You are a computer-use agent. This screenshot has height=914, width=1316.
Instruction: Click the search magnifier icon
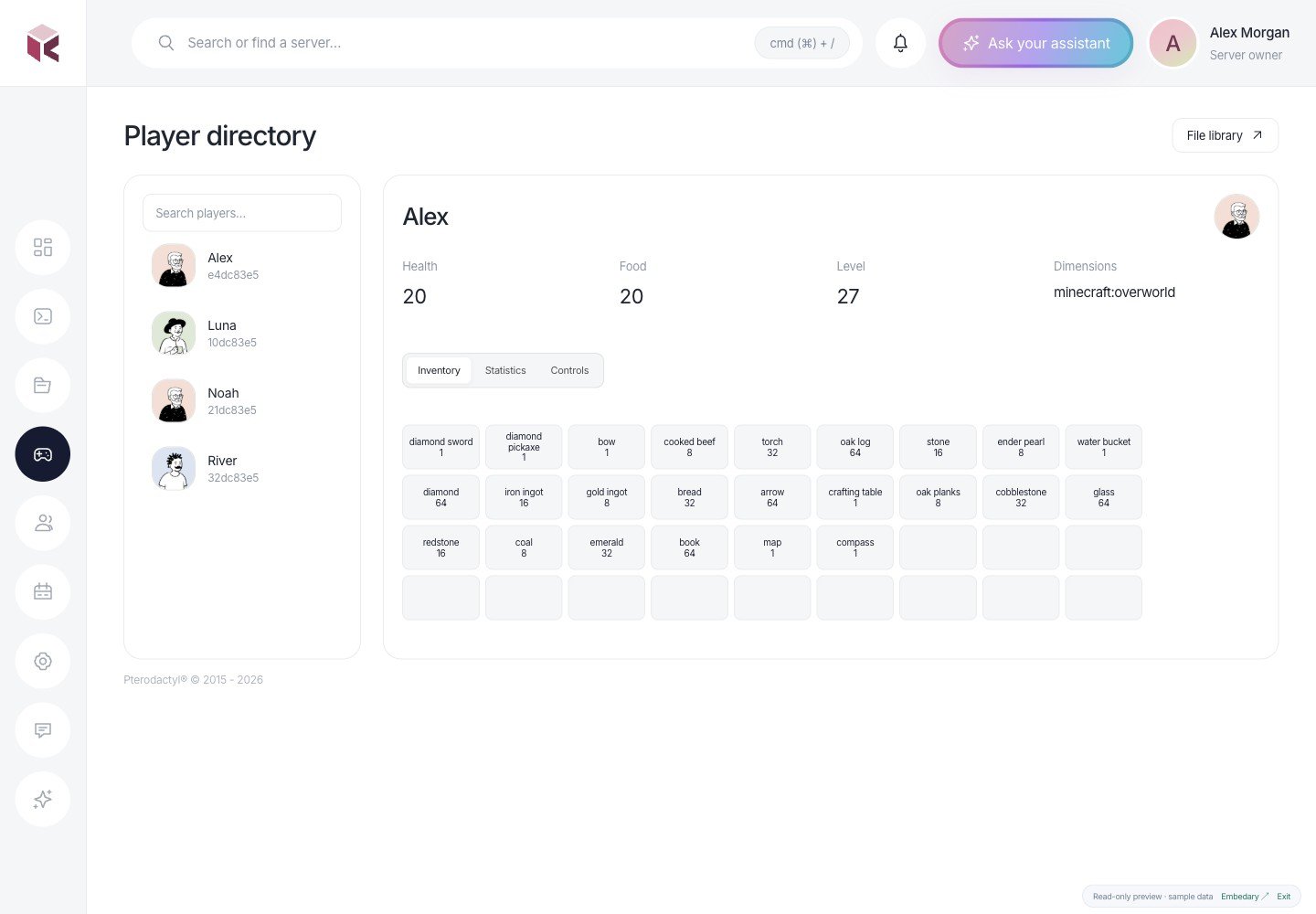coord(166,43)
